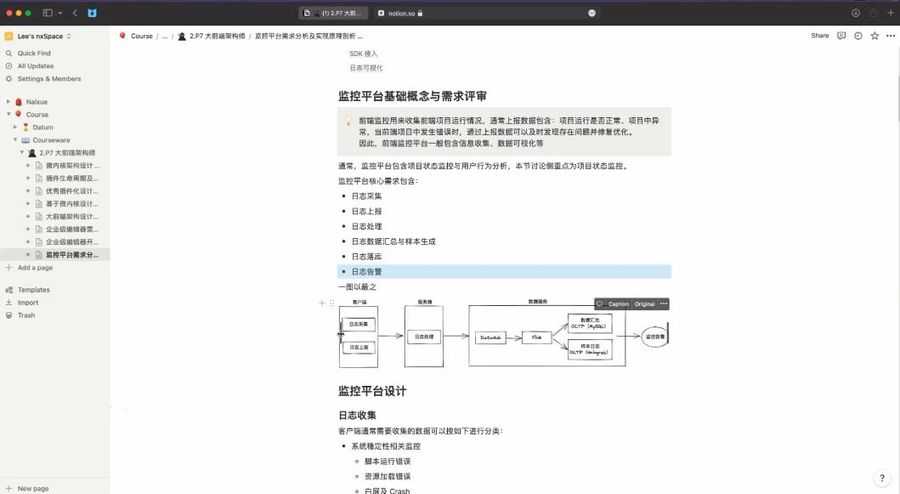
Task: Click SDK 接入 table of contents link
Action: pyautogui.click(x=363, y=53)
